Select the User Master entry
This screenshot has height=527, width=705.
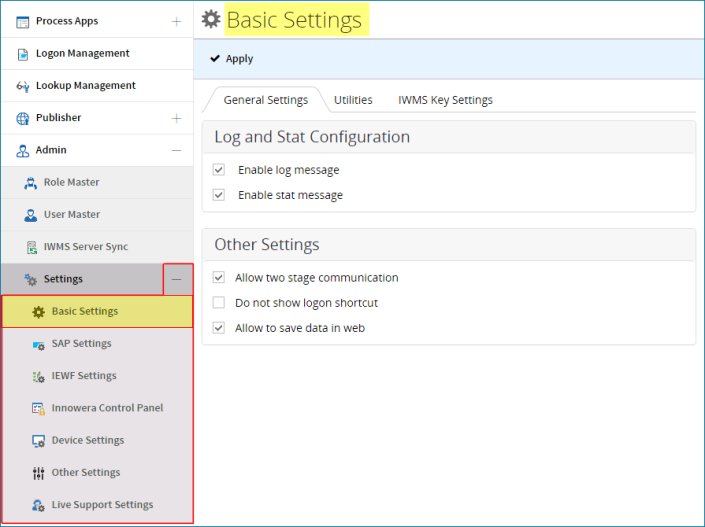coord(97,215)
